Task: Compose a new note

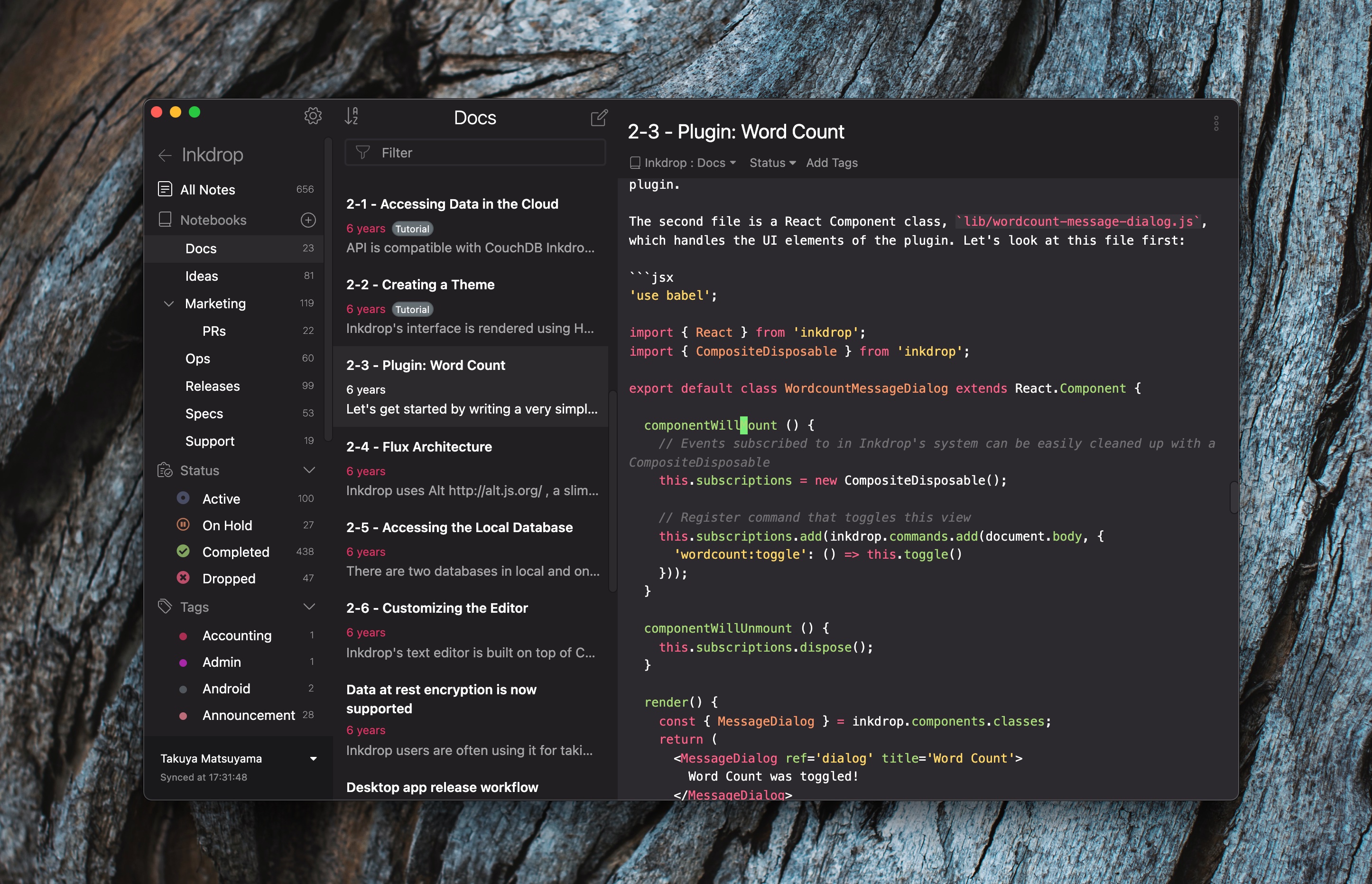Action: coord(598,117)
